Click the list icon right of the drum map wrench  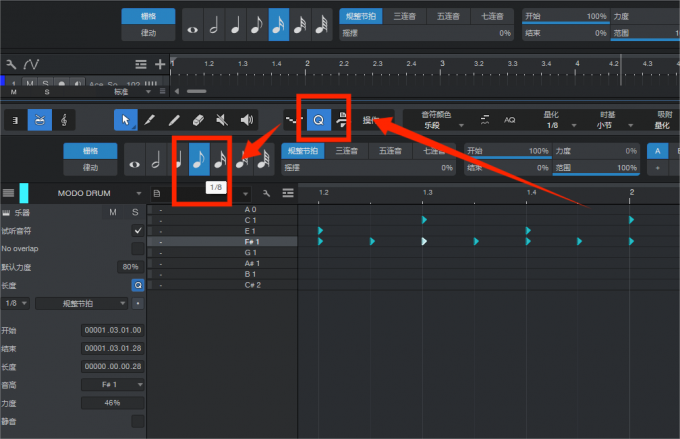click(288, 193)
